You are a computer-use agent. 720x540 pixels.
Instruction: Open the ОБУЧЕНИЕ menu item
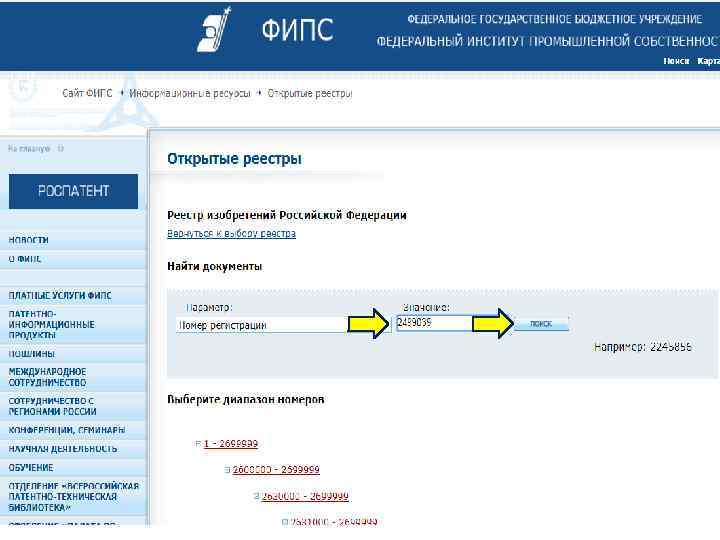click(31, 468)
